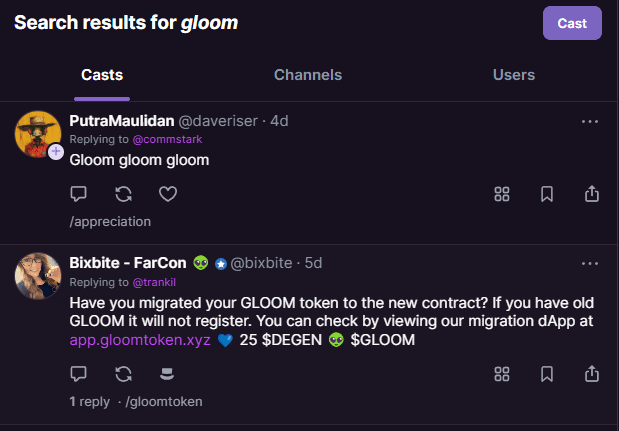Share PutraMaulidan's cast
The height and width of the screenshot is (431, 619).
tap(592, 194)
